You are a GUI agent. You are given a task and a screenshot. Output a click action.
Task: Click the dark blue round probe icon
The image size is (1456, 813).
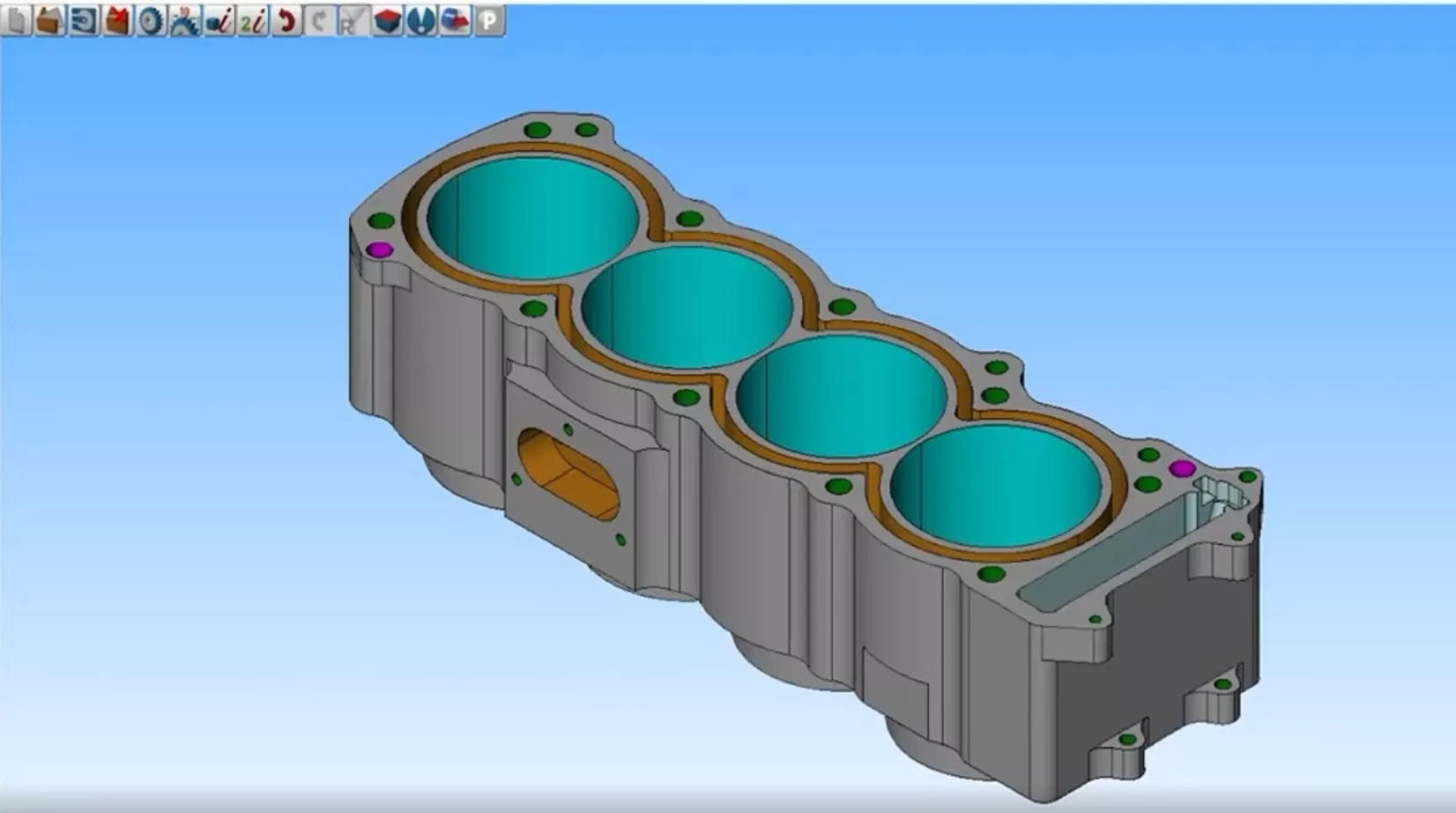click(x=421, y=20)
